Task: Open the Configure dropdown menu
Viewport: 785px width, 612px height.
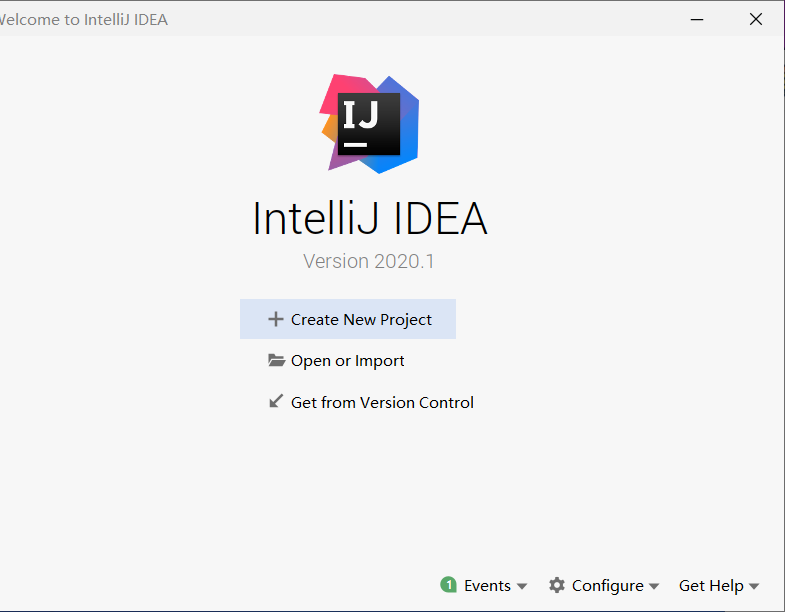Action: coord(604,585)
